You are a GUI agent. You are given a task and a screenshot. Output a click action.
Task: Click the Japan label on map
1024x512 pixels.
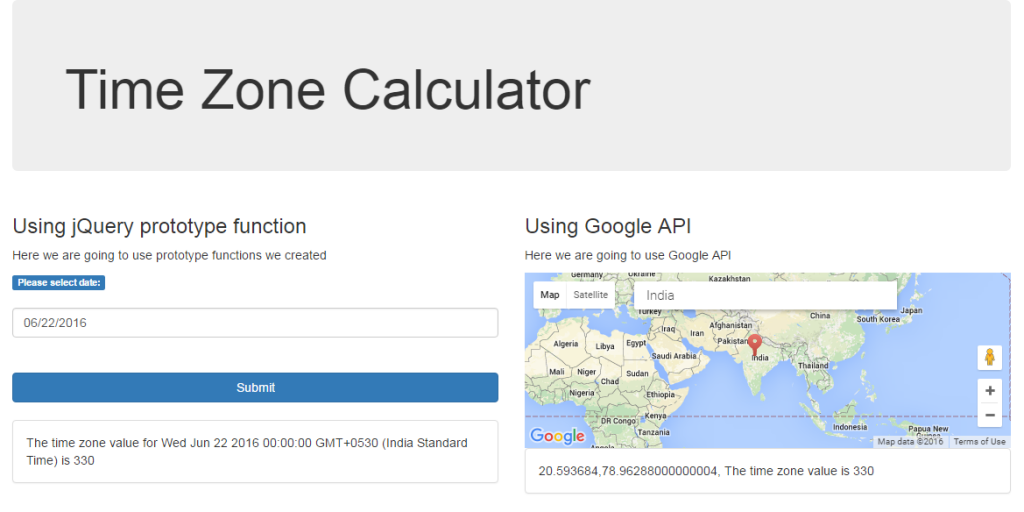coord(912,311)
